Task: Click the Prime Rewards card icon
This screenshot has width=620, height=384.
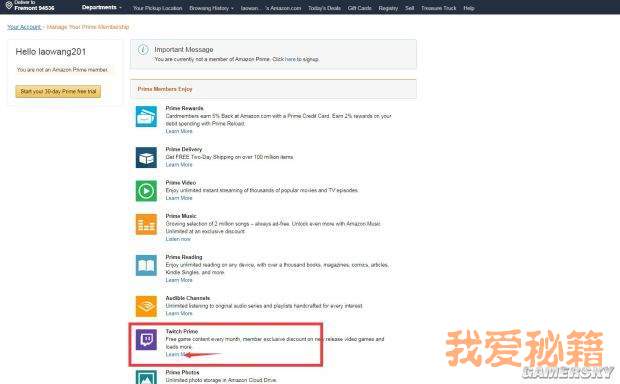Action: [x=146, y=117]
